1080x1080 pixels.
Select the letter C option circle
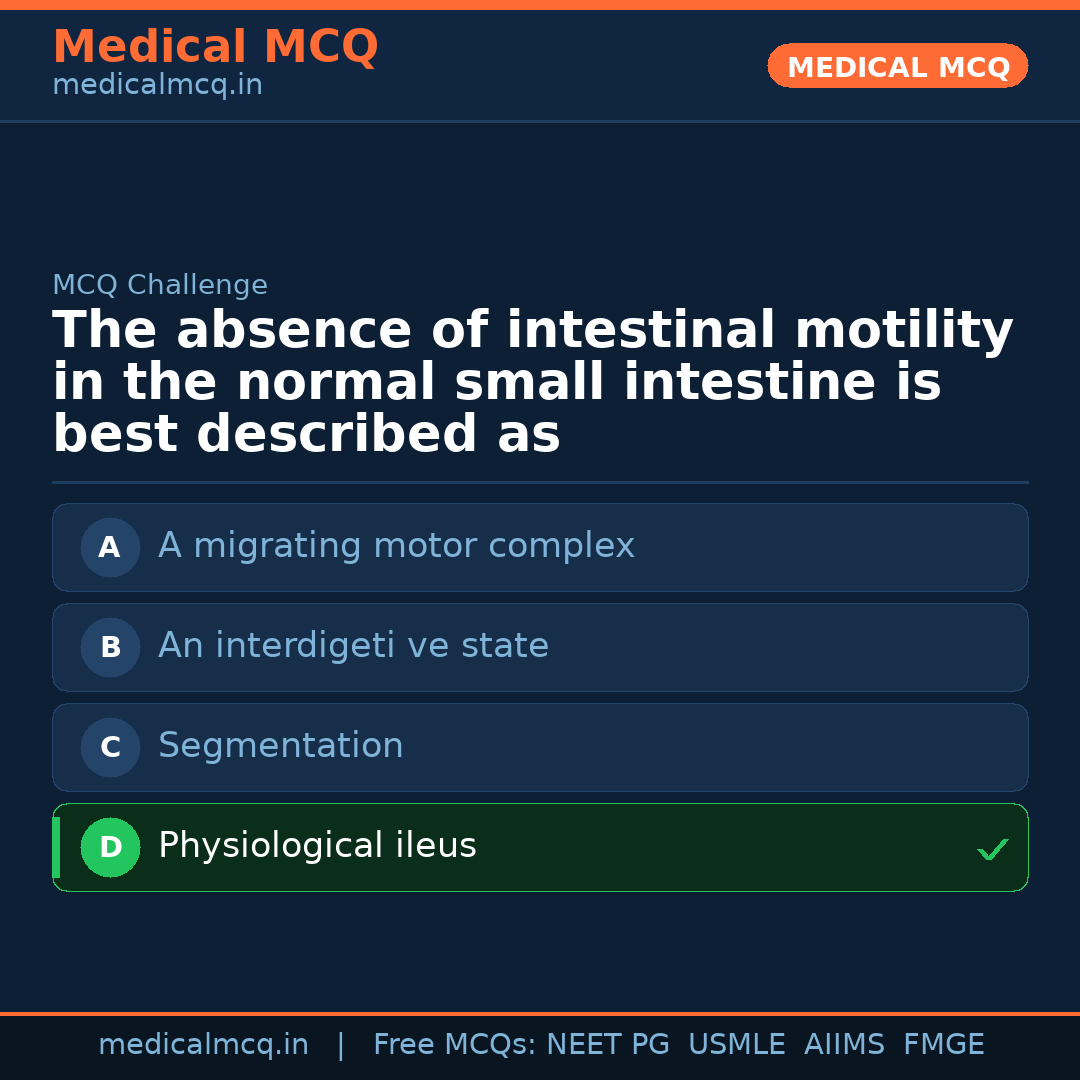click(110, 747)
